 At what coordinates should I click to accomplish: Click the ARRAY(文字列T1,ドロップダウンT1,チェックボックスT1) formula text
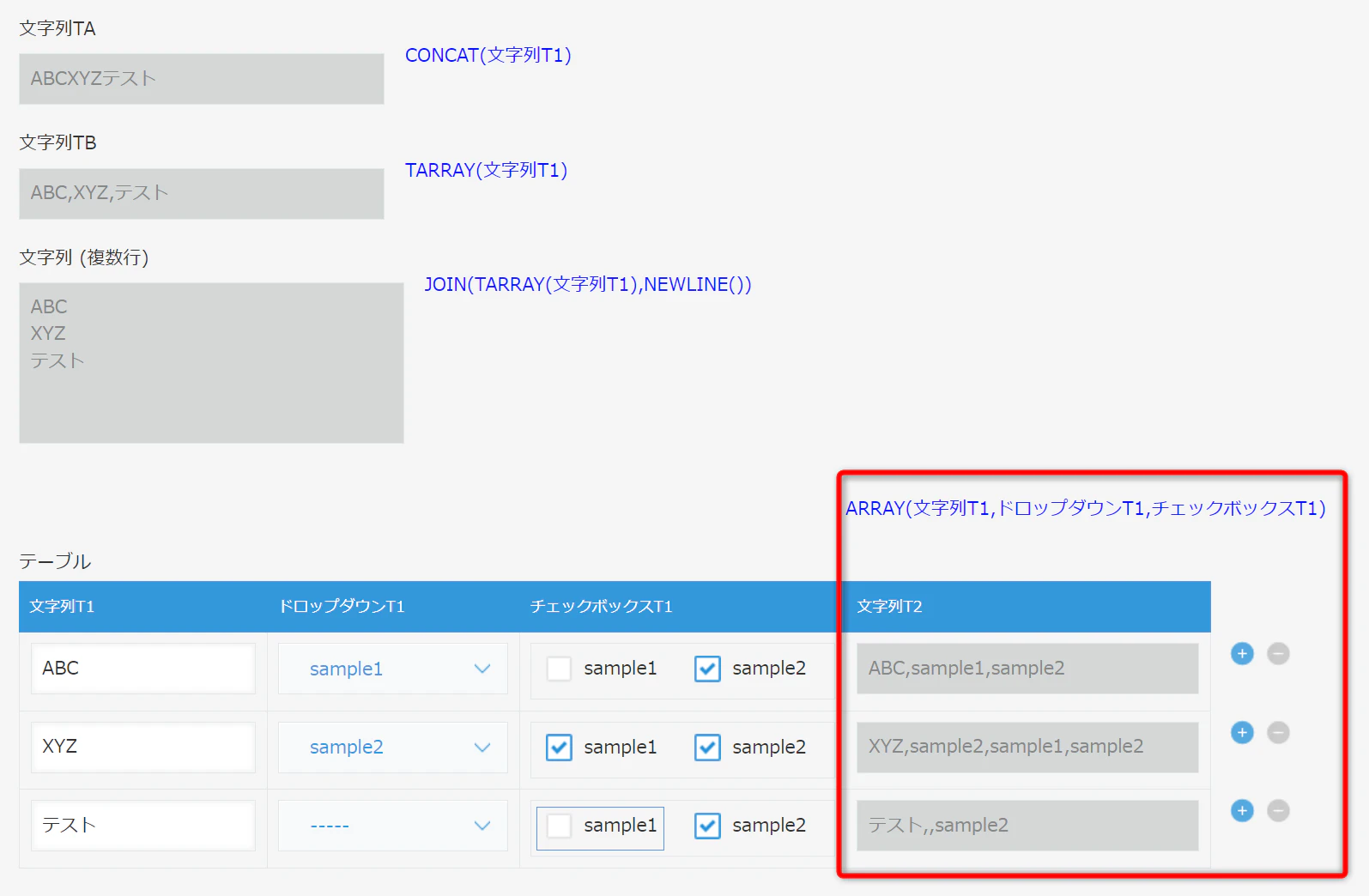1086,508
